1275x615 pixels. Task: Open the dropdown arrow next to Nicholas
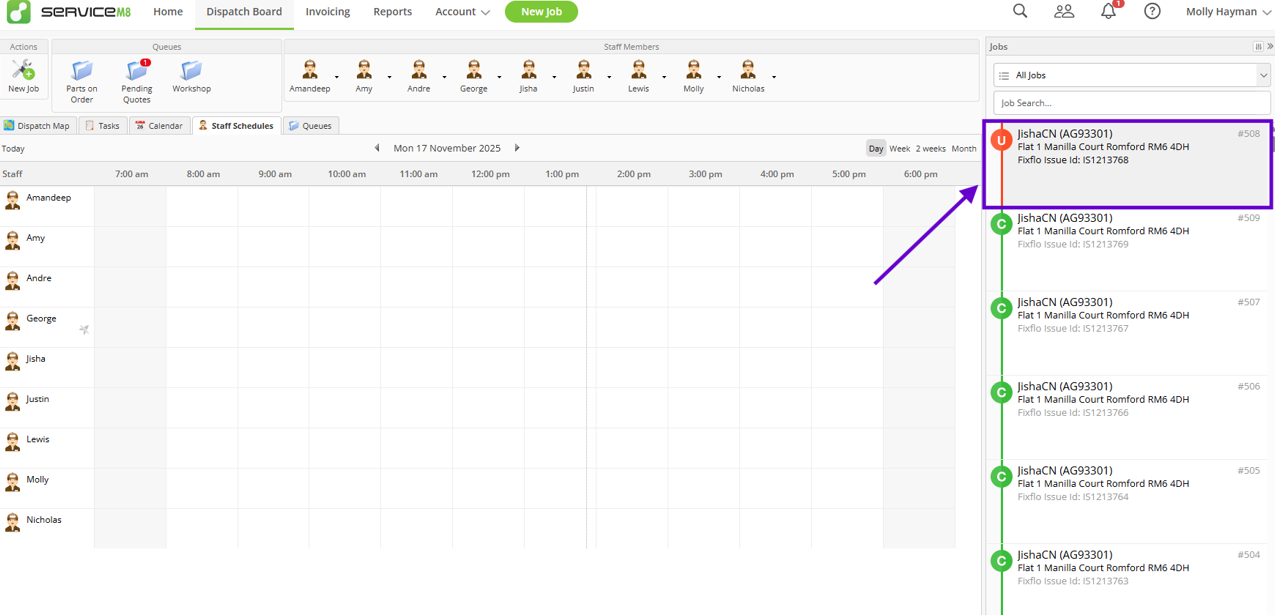(x=774, y=77)
